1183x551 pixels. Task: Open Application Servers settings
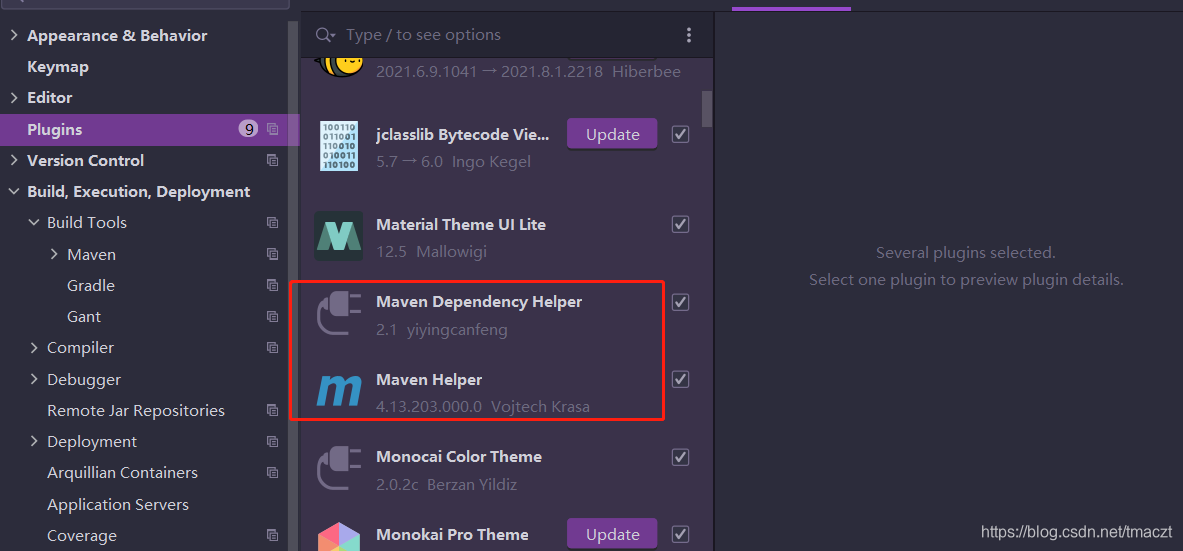tap(118, 504)
